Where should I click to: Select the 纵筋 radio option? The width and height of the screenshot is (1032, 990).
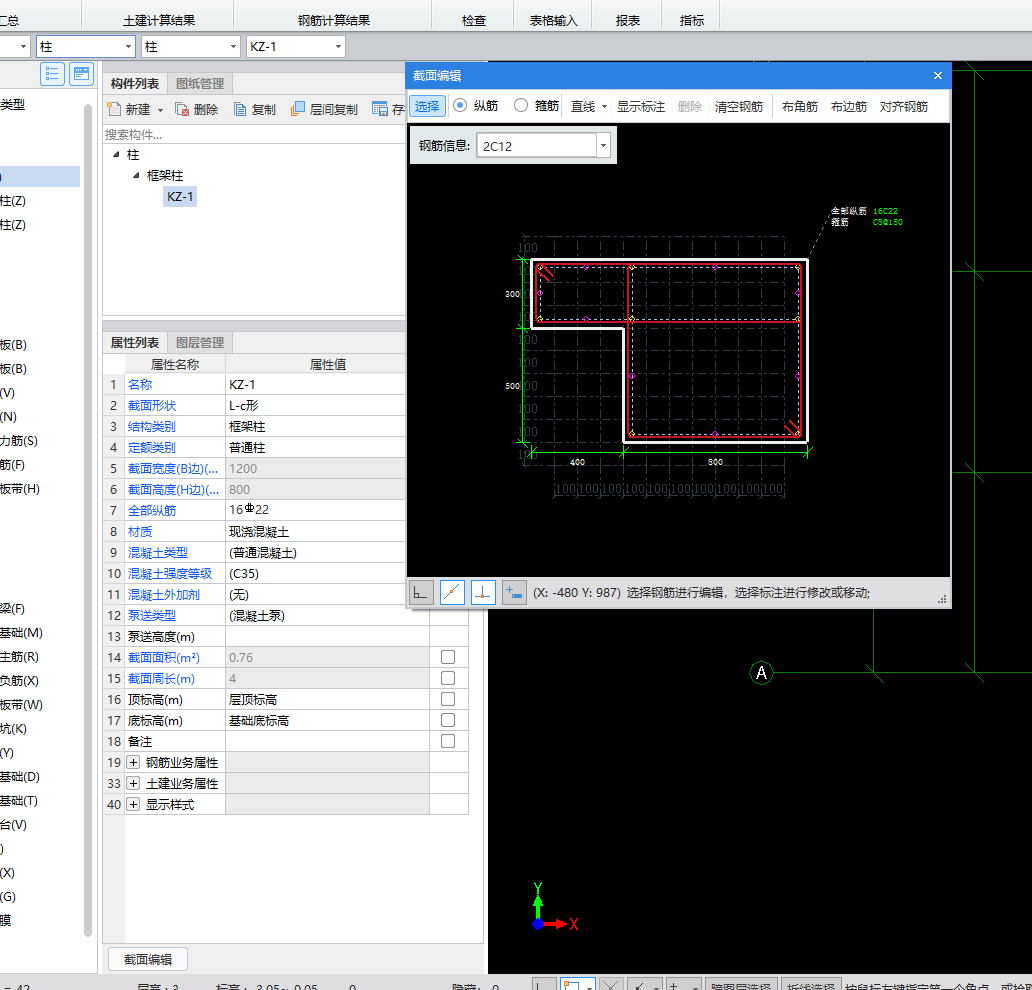[460, 105]
